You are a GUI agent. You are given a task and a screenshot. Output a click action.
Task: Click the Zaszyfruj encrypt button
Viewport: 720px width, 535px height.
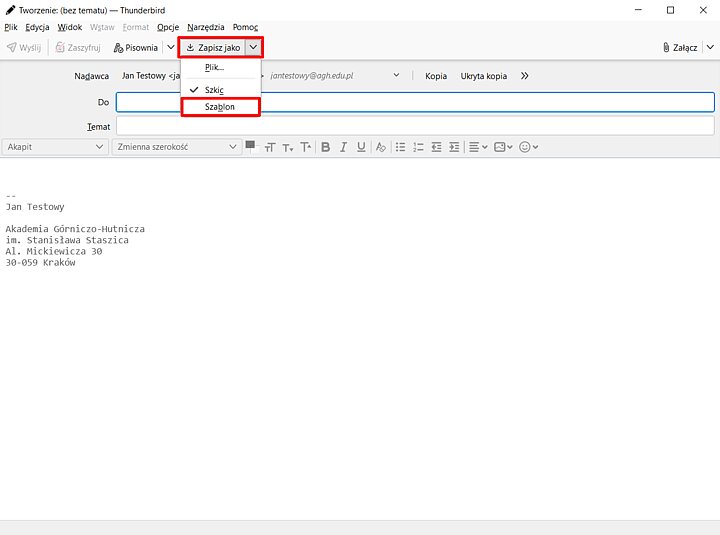point(78,48)
